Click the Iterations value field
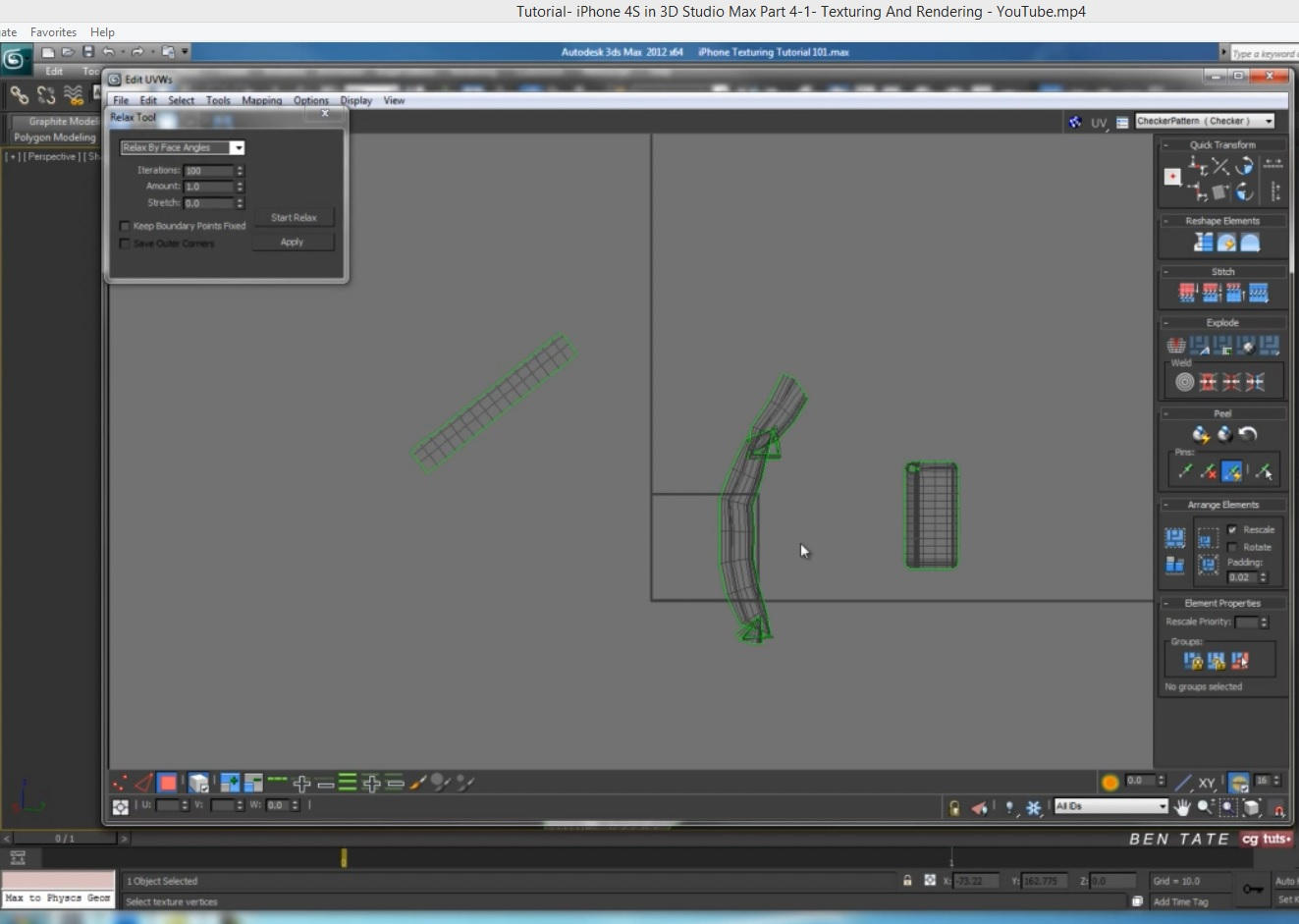The height and width of the screenshot is (924, 1299). [208, 171]
